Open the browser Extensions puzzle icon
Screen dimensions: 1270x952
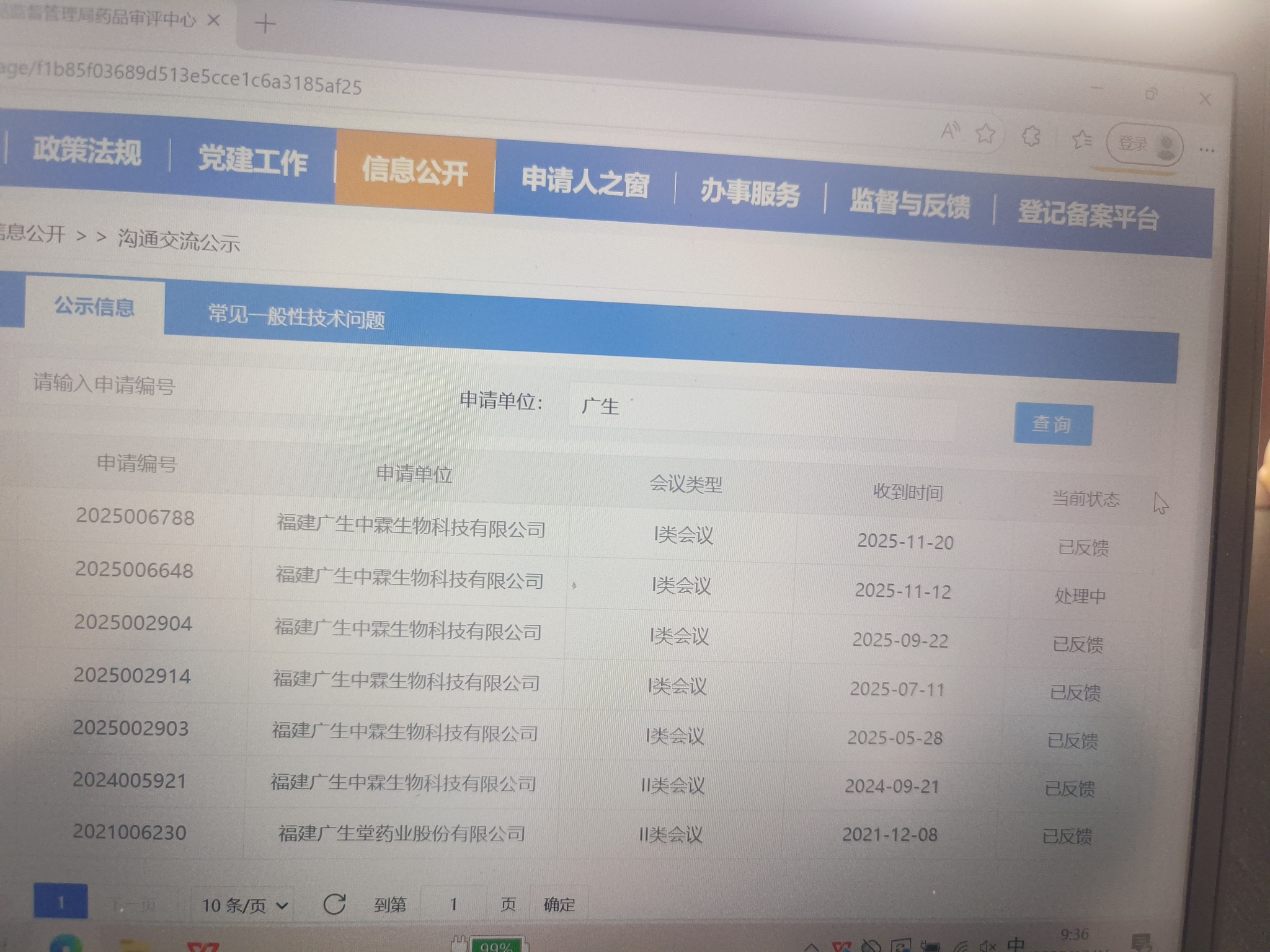(x=1031, y=136)
